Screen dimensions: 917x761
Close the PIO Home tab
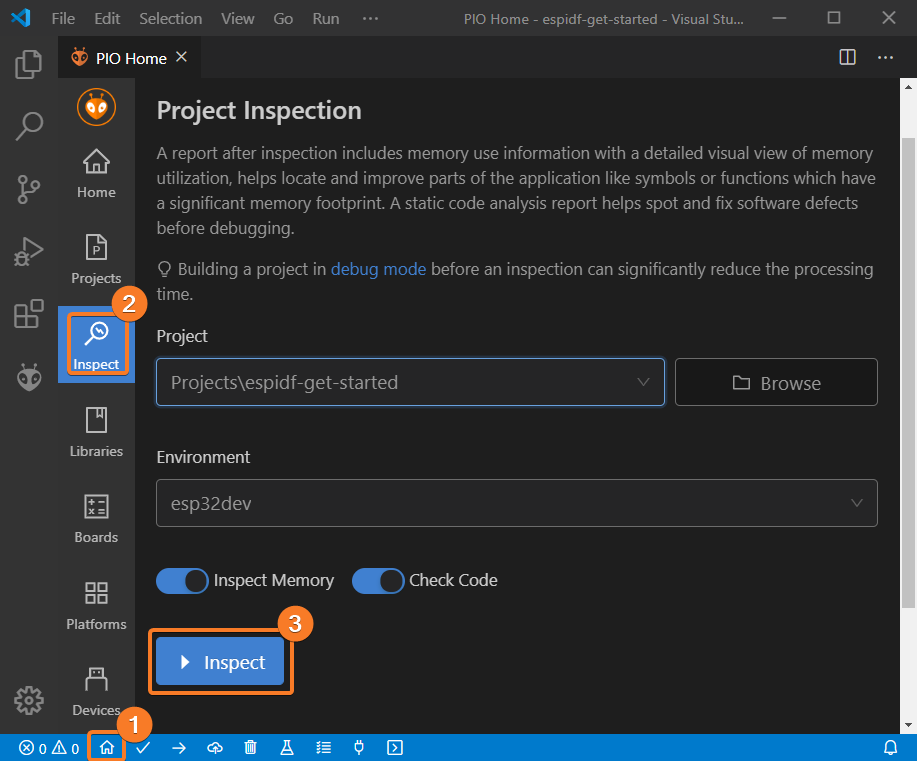[181, 57]
